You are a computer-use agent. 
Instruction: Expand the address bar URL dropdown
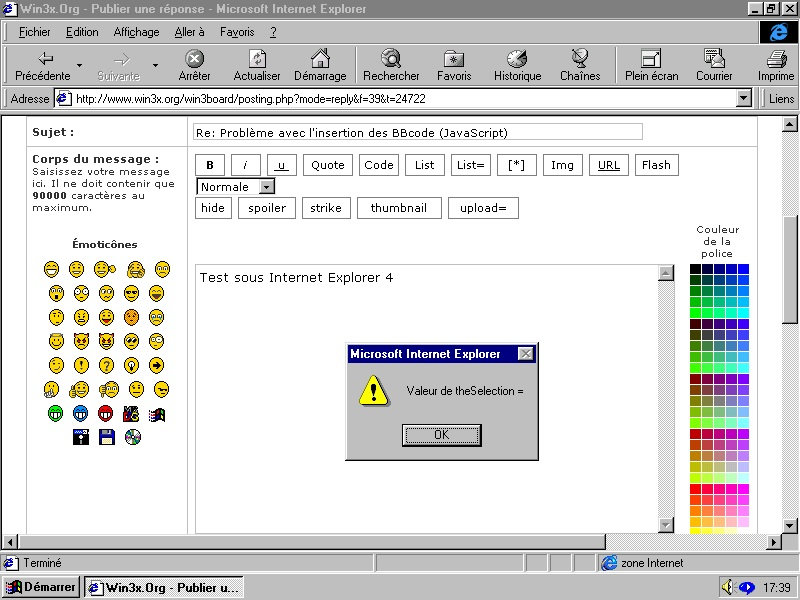click(x=744, y=98)
